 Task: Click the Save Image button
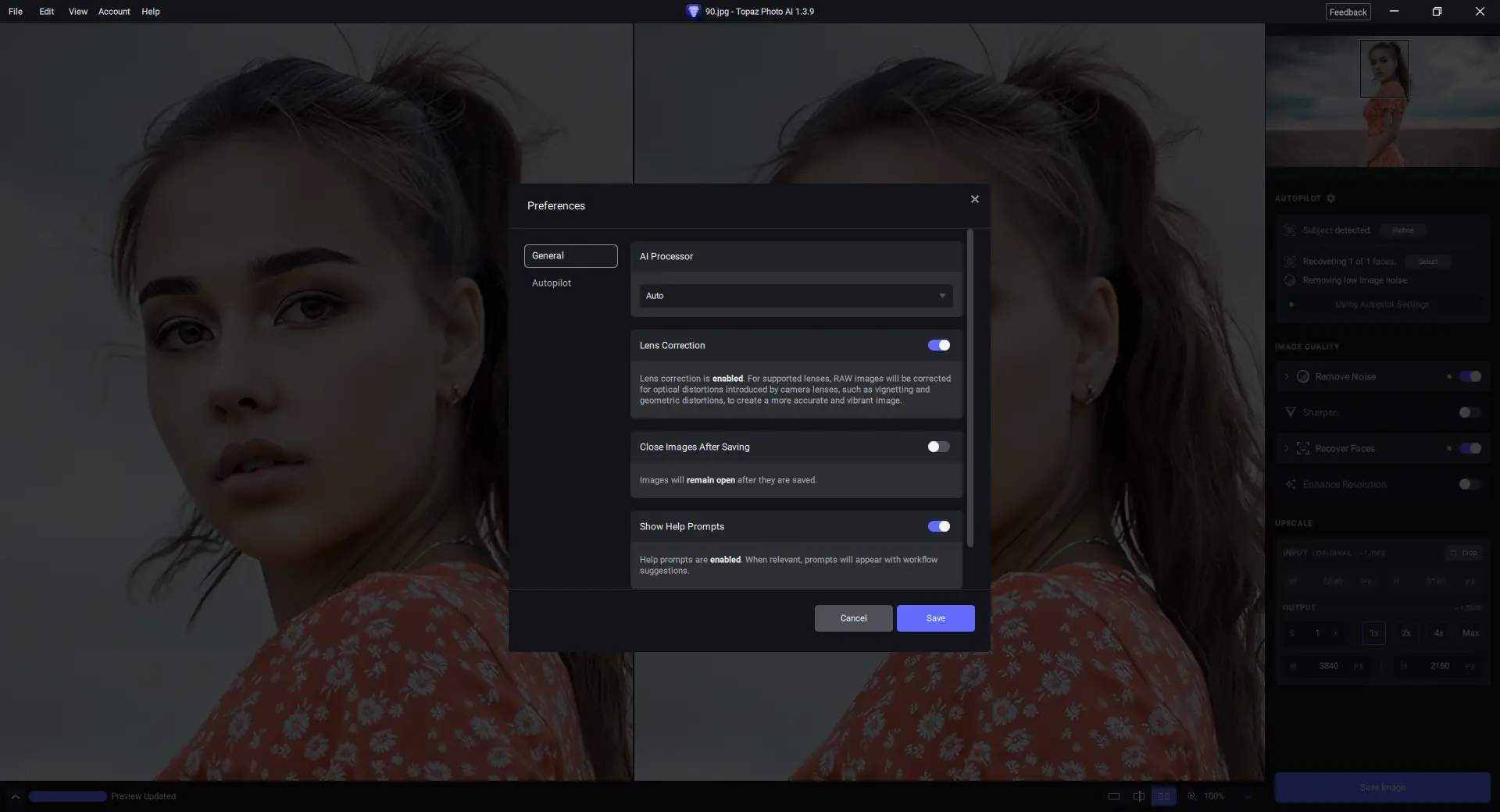[1383, 788]
